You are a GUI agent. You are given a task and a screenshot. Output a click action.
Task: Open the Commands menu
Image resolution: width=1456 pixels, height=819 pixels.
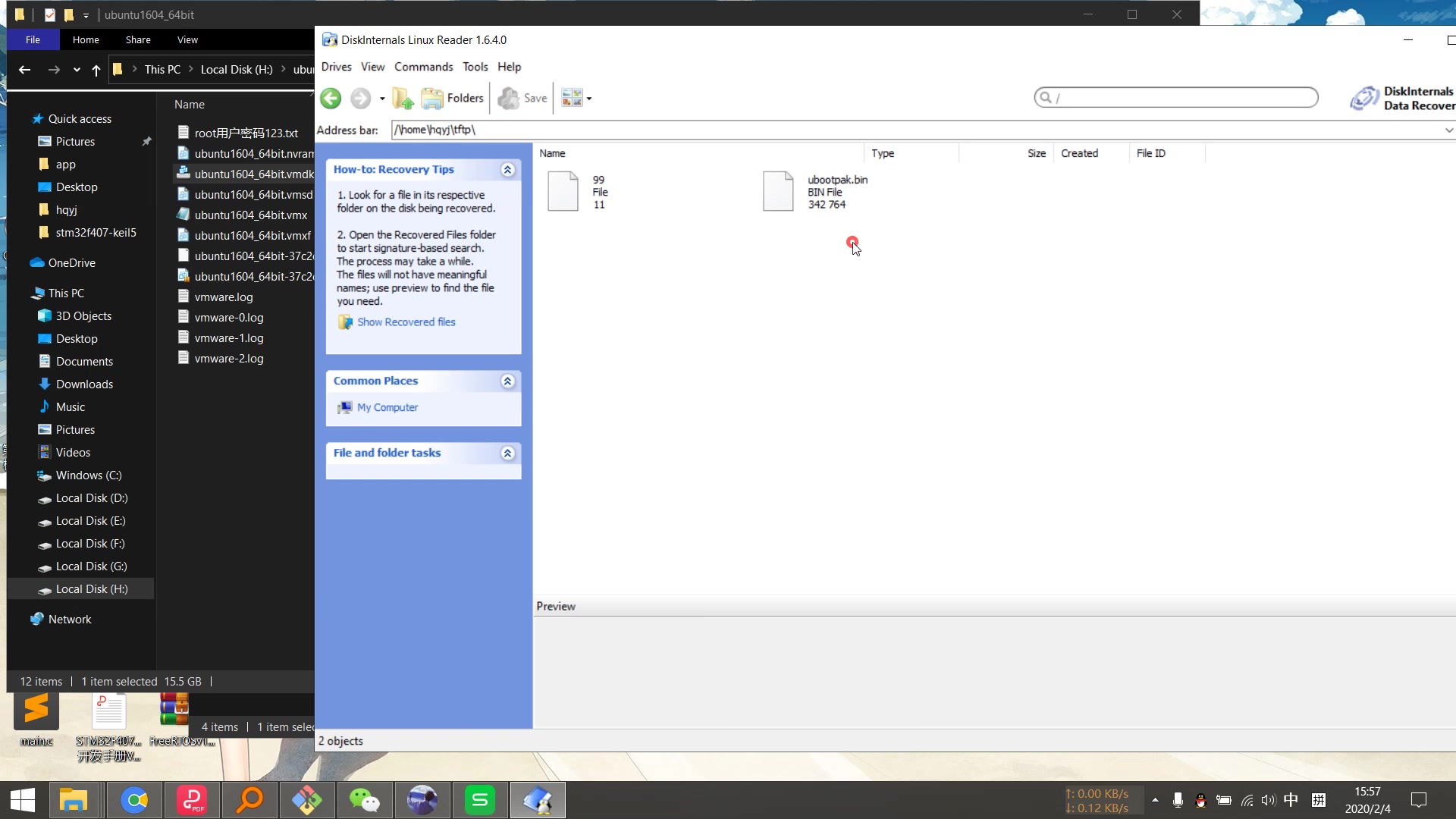pyautogui.click(x=423, y=67)
